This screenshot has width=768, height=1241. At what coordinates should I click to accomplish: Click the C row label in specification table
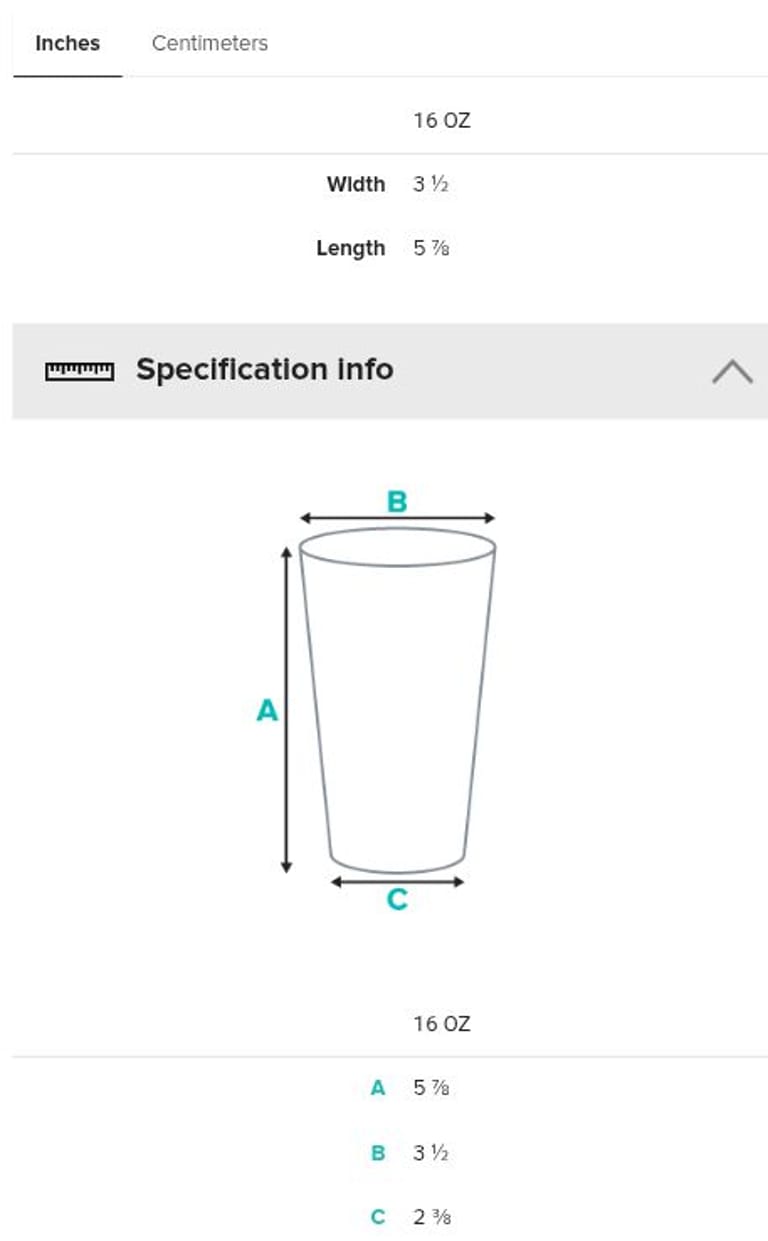coord(378,1217)
